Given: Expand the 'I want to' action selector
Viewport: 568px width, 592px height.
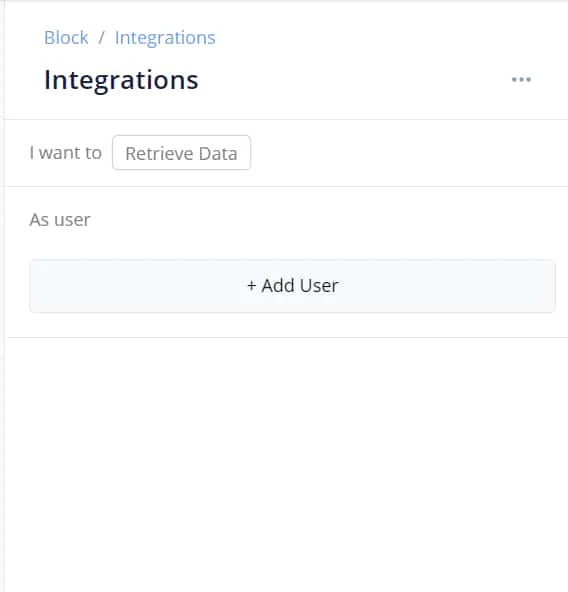Looking at the screenshot, I should pos(181,153).
